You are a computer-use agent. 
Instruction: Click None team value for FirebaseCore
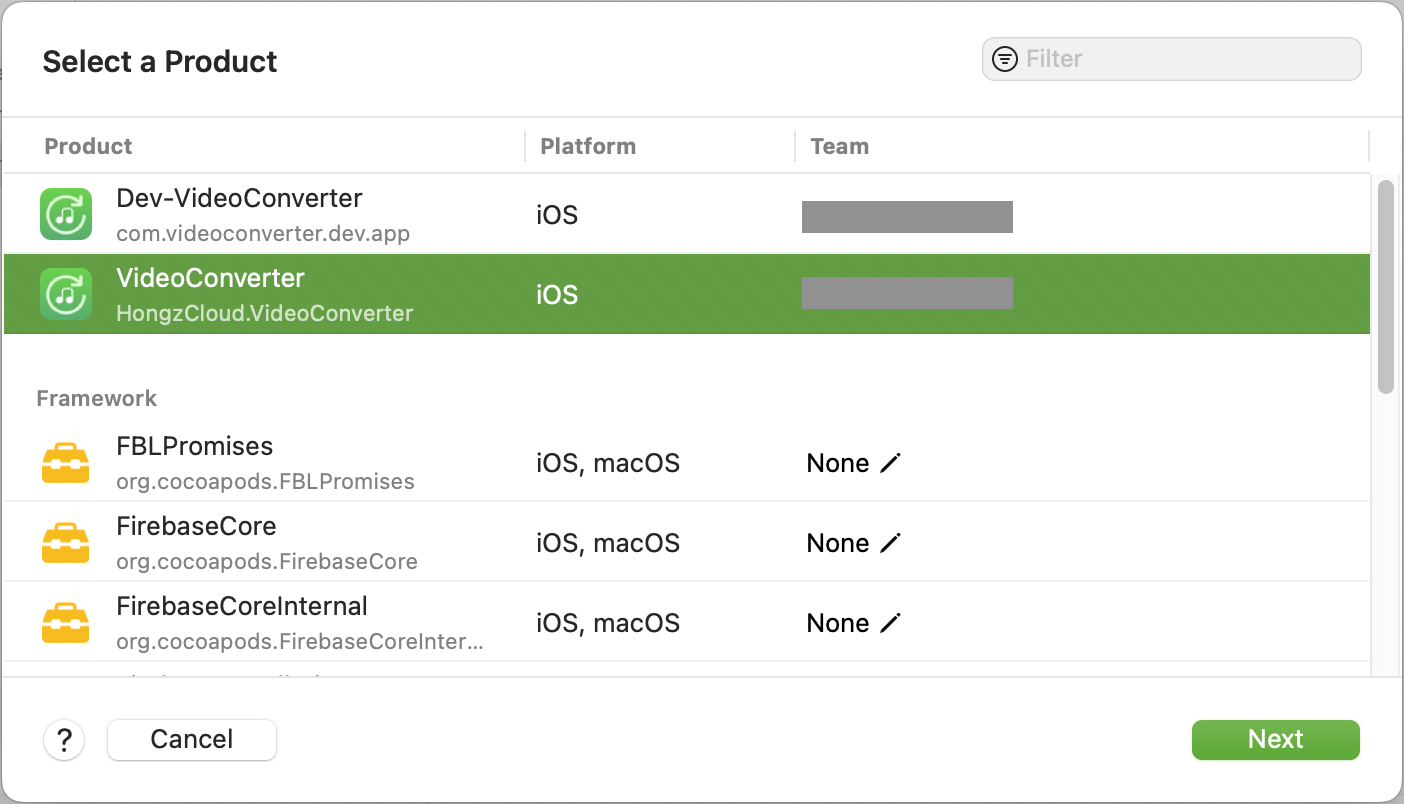click(x=838, y=543)
